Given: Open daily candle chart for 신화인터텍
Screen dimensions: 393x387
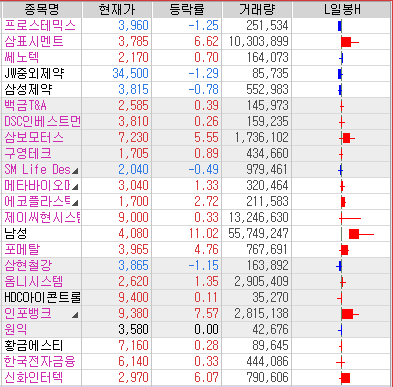Looking at the screenshot, I should pos(345,378).
